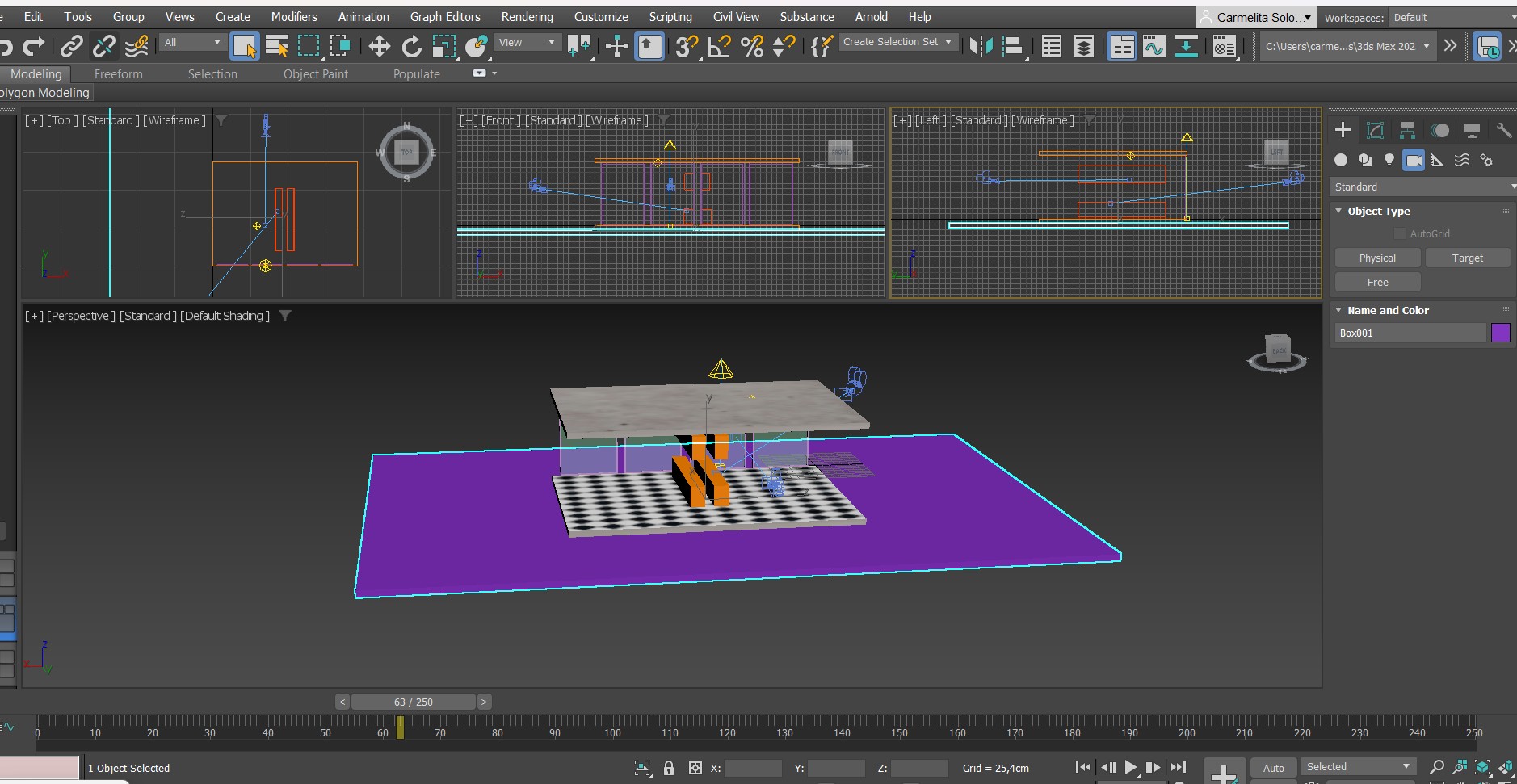This screenshot has height=784, width=1517.
Task: Open the Rendering menu
Action: [527, 16]
